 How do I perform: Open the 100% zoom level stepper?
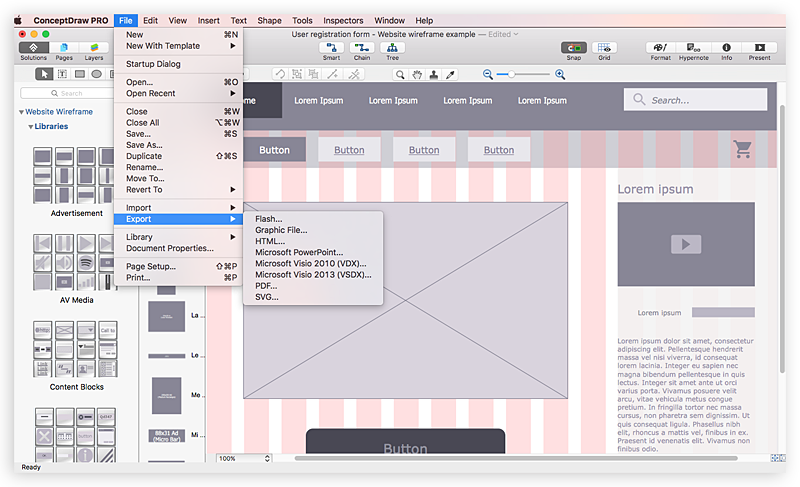pos(267,458)
